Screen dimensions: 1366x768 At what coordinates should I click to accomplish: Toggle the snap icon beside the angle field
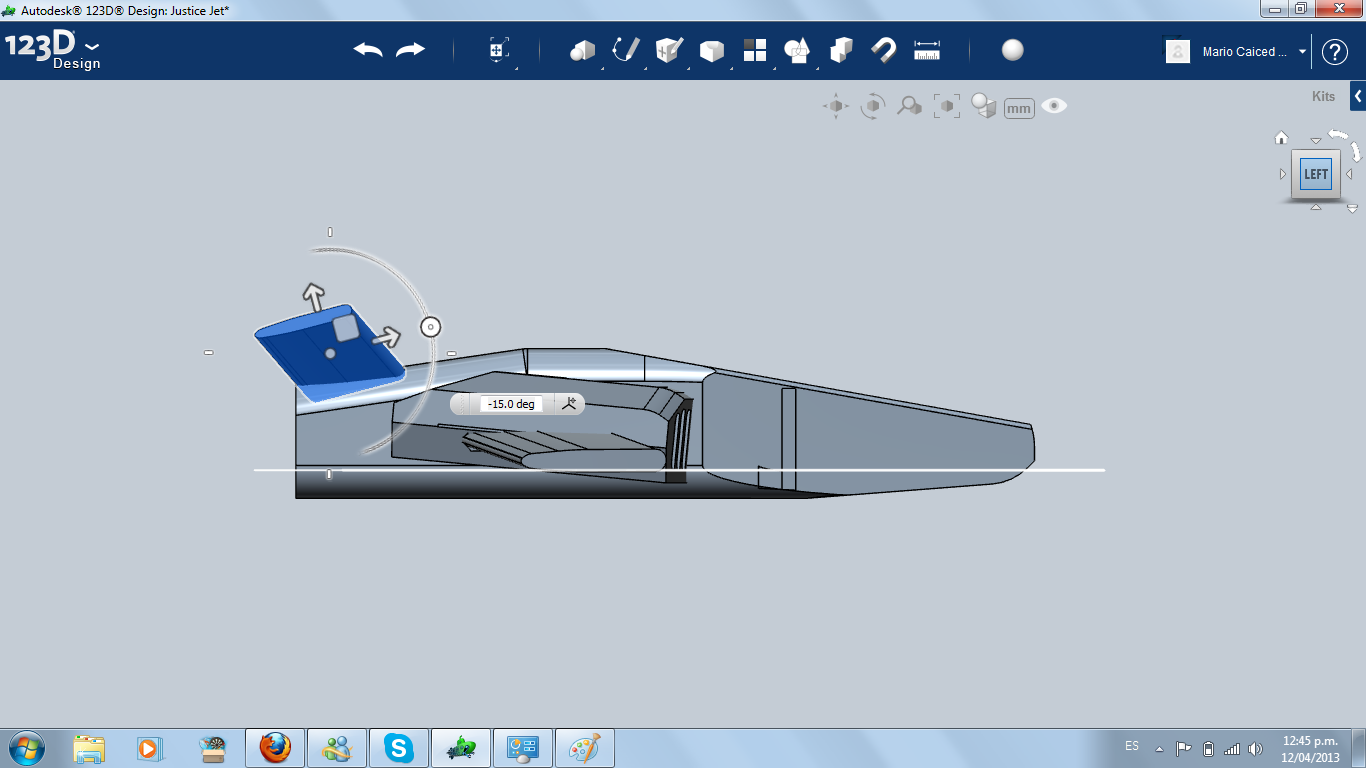point(569,404)
